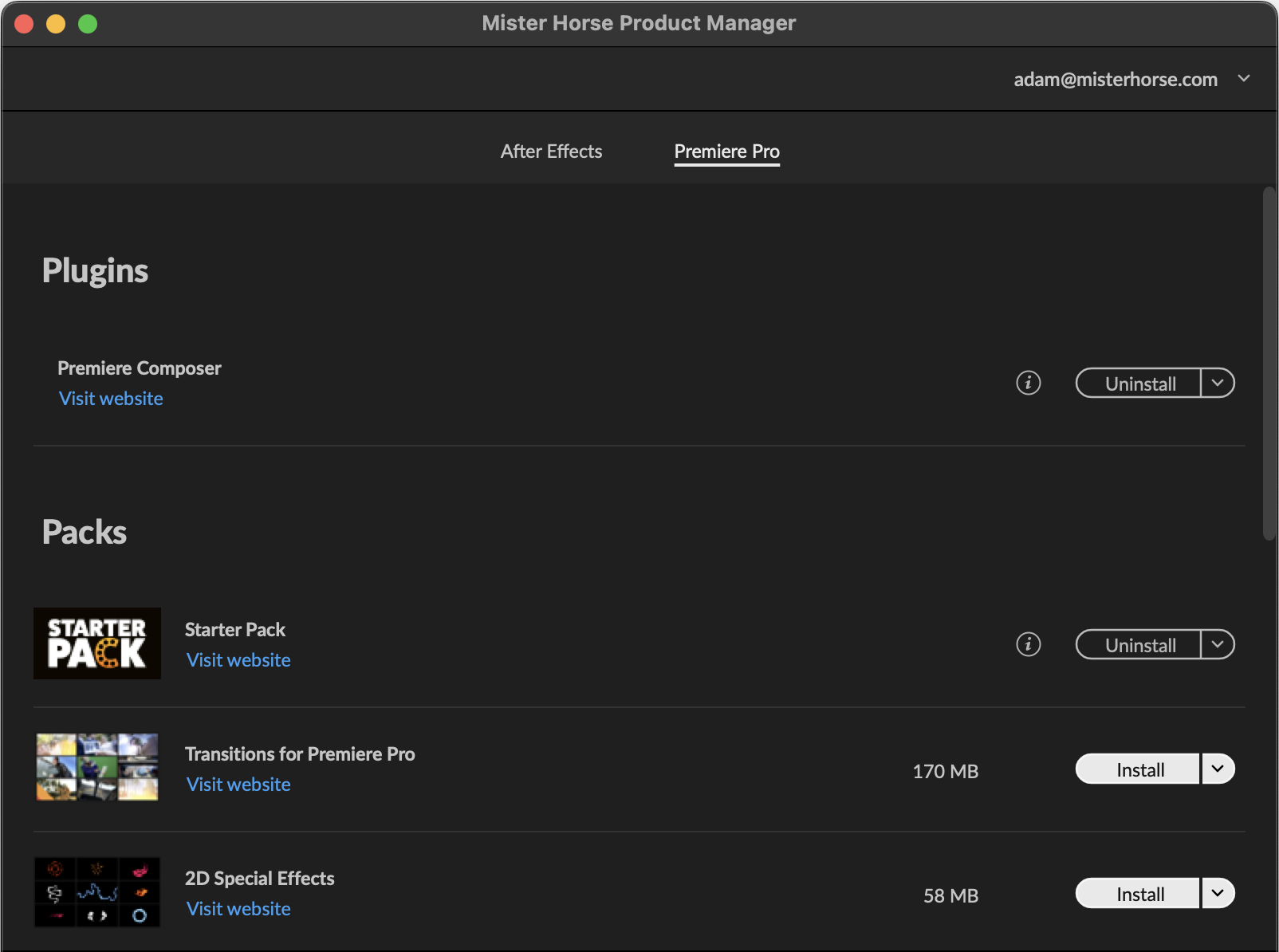Expand Uninstall options for Premiere Composer

coord(1217,383)
